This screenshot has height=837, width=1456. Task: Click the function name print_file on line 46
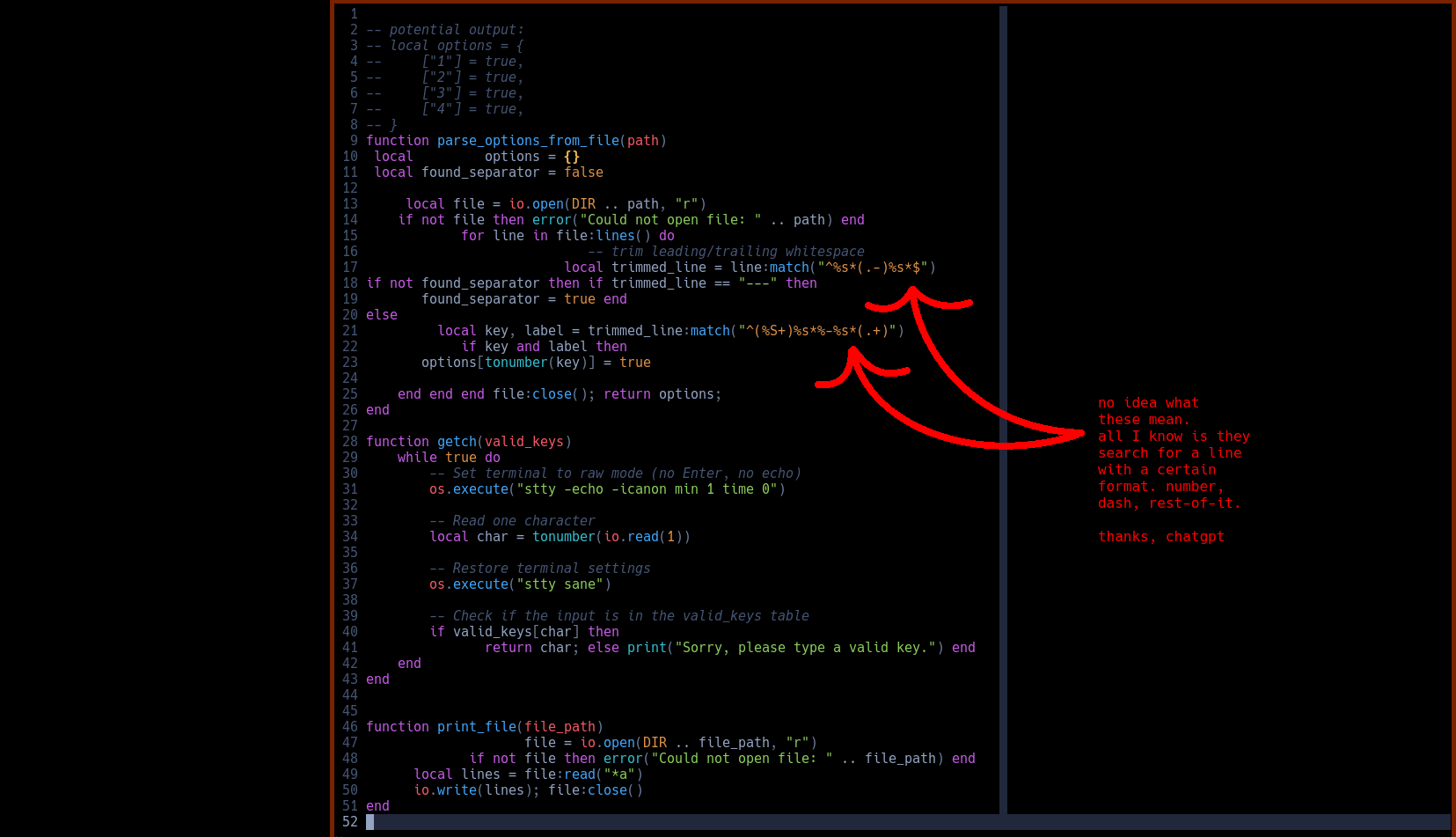coord(477,726)
